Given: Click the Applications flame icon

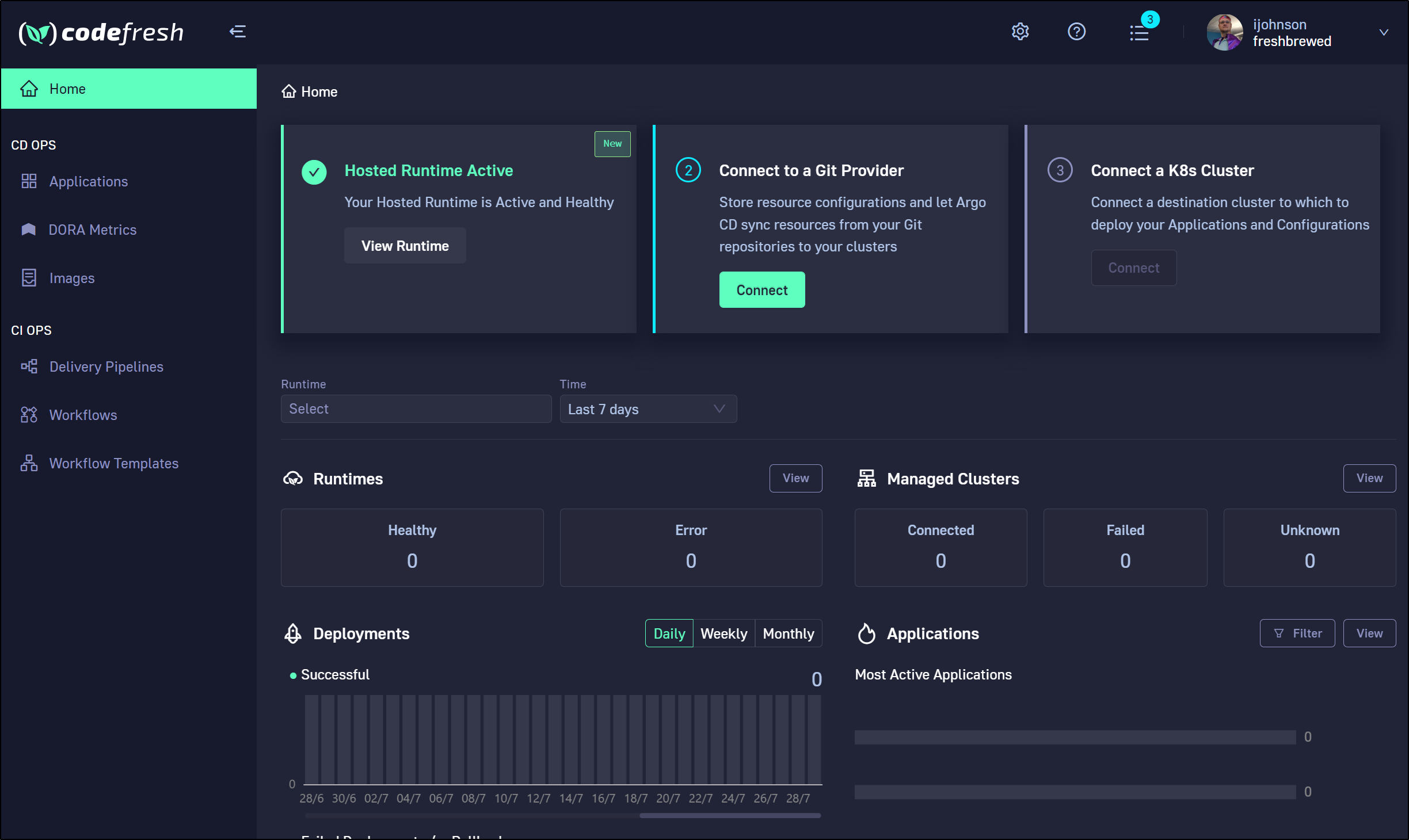Looking at the screenshot, I should [867, 633].
